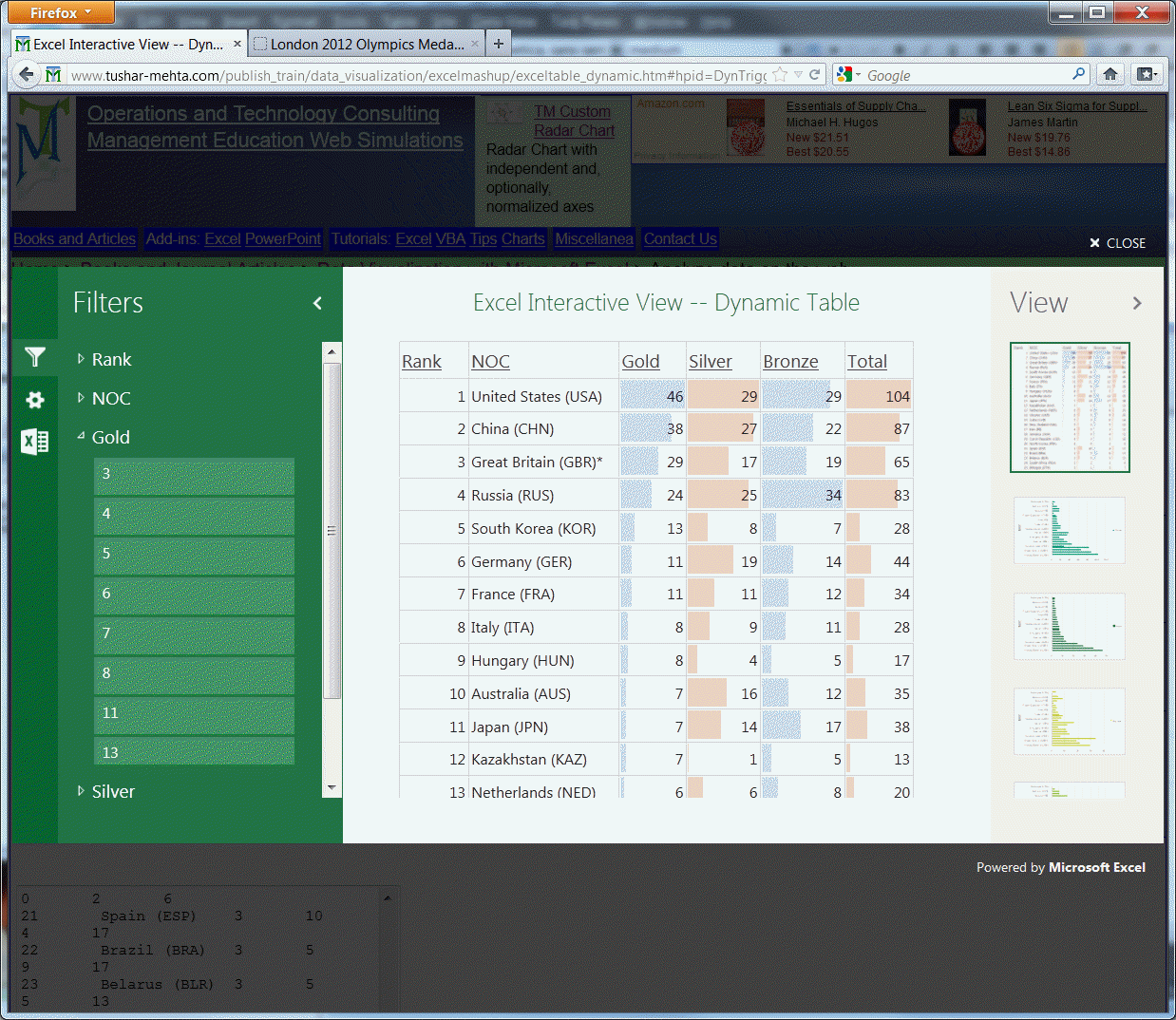Close the overlay with CLOSE button
1176x1020 pixels.
coord(1117,243)
